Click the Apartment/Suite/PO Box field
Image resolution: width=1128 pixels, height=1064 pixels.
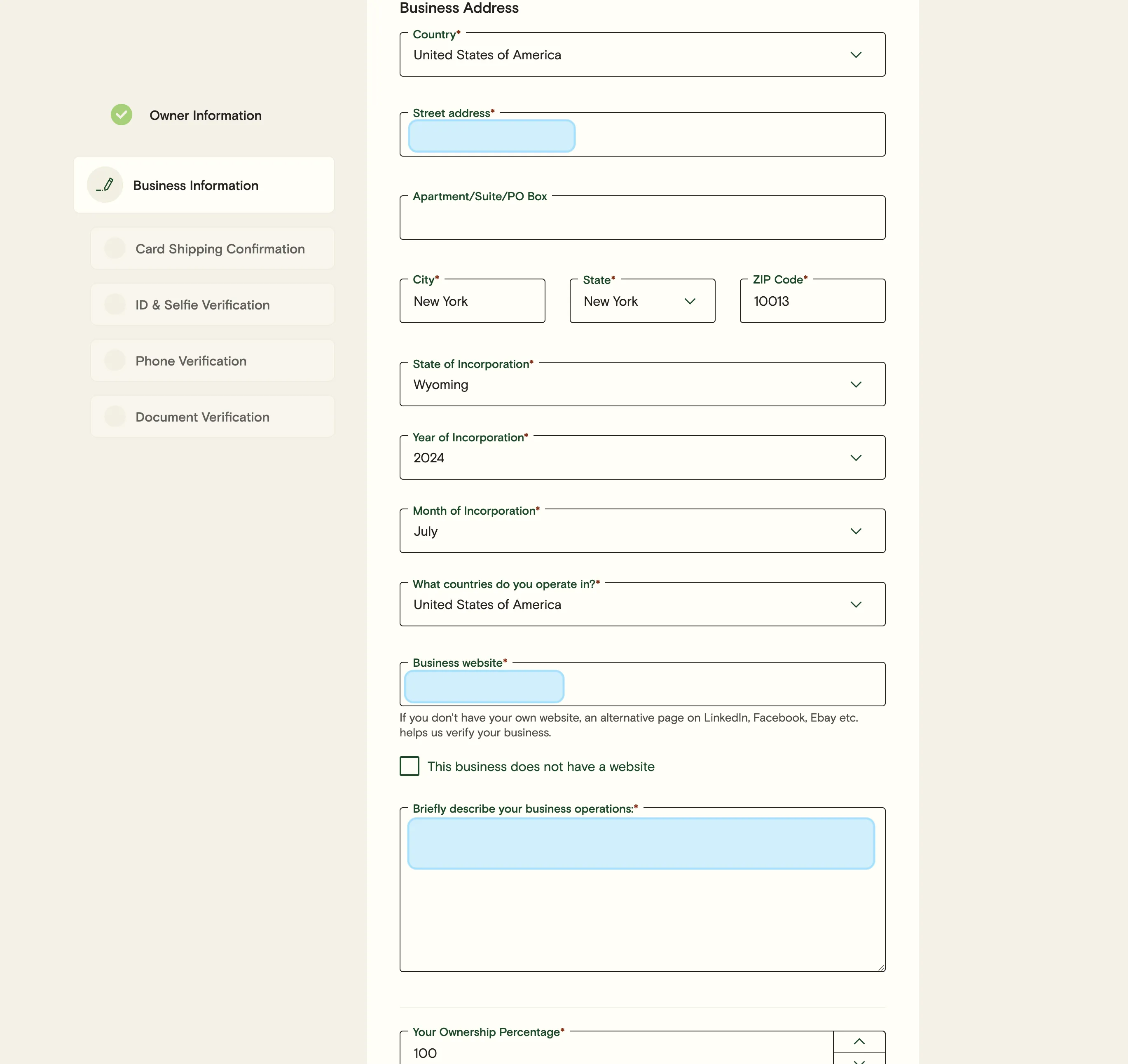[642, 218]
